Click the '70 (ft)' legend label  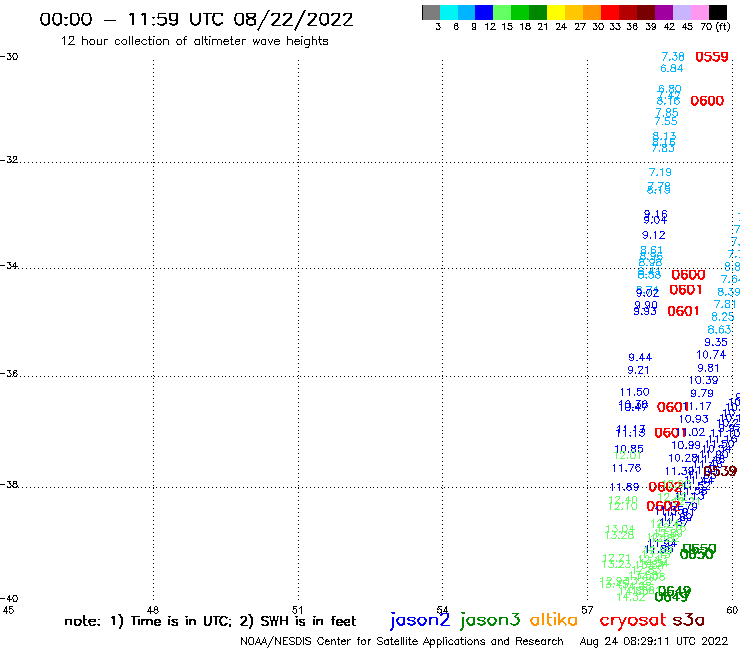(715, 27)
